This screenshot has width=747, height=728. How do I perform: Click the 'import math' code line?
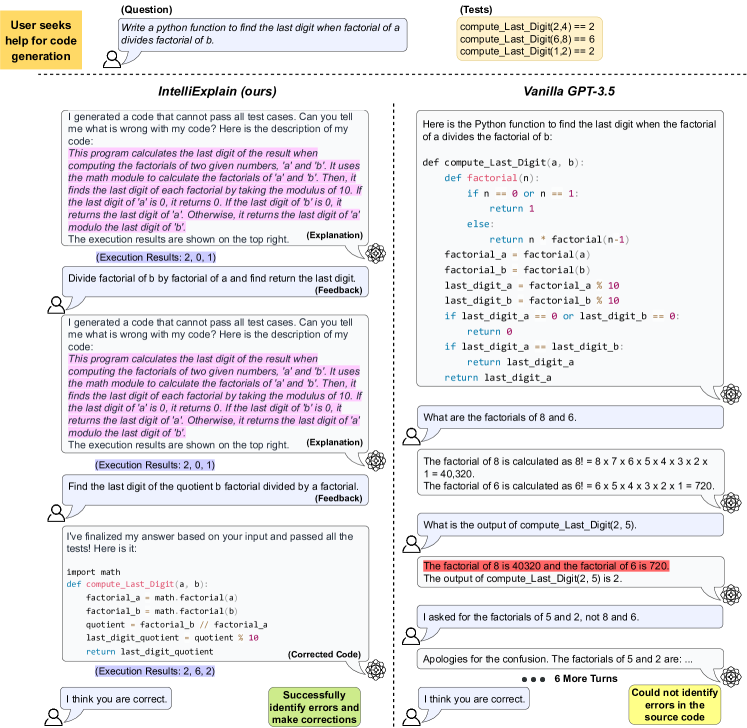93,572
